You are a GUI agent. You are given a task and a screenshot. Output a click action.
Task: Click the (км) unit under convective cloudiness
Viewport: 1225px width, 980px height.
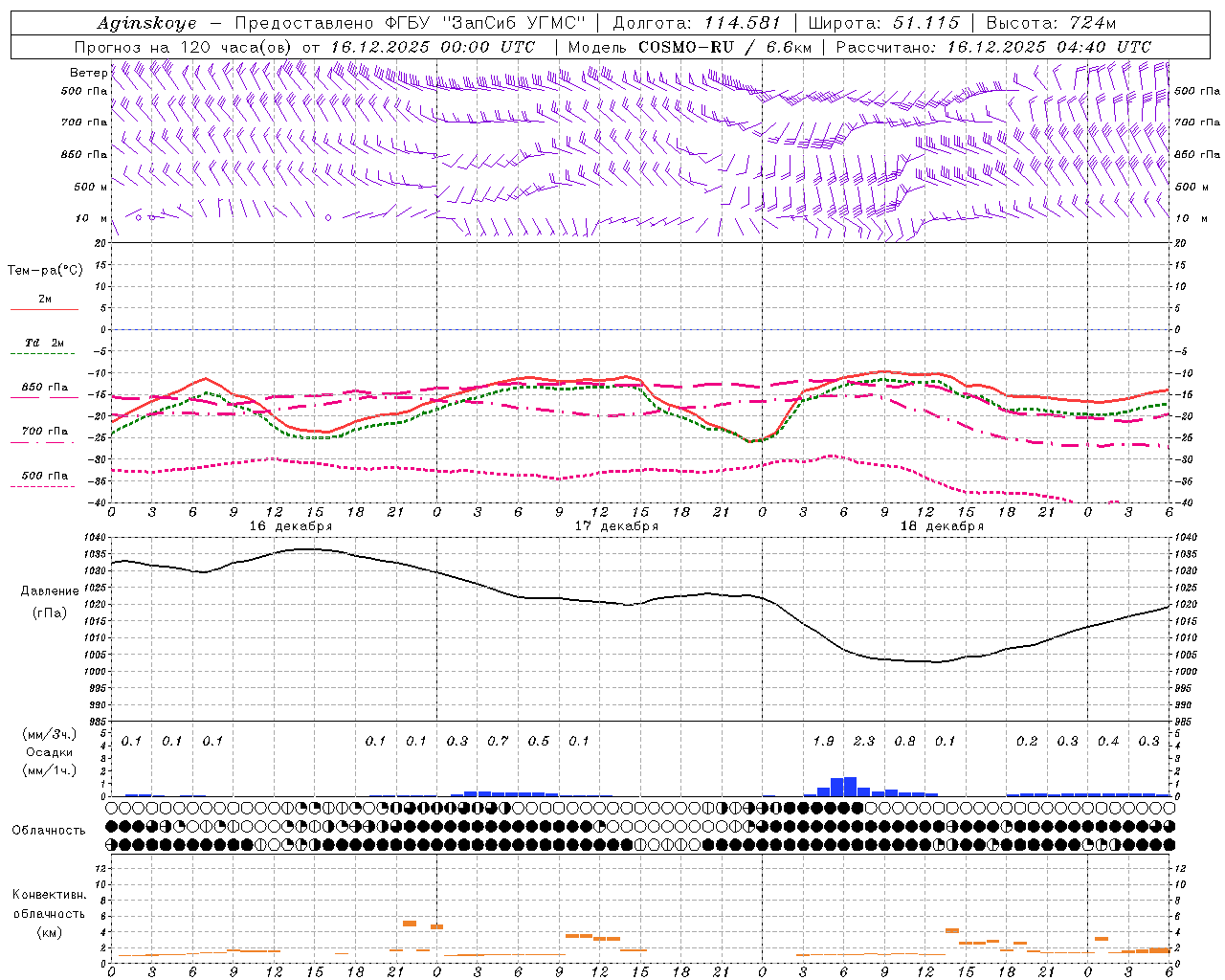pyautogui.click(x=49, y=932)
